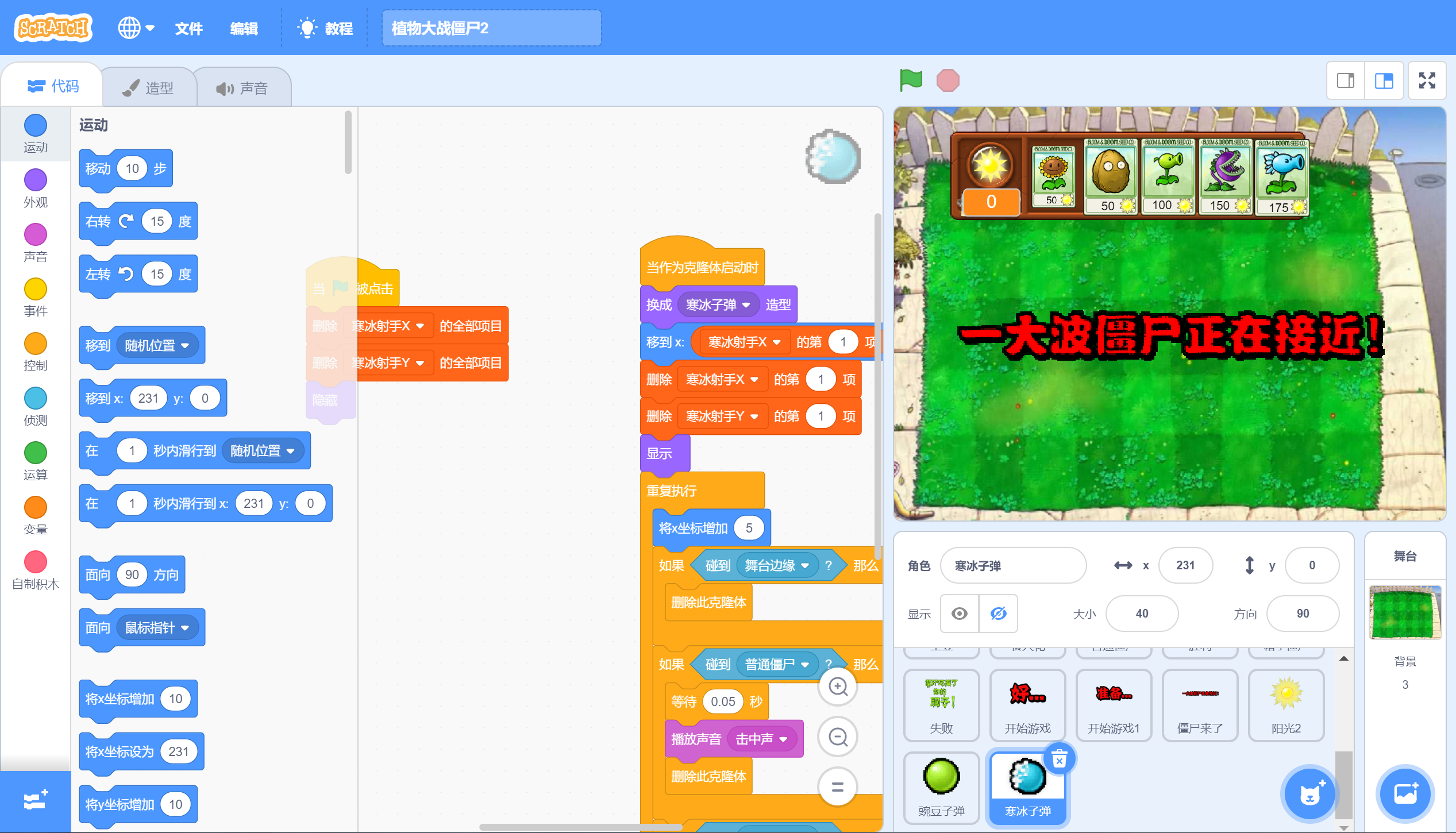Select the 运动 block category

pyautogui.click(x=36, y=134)
